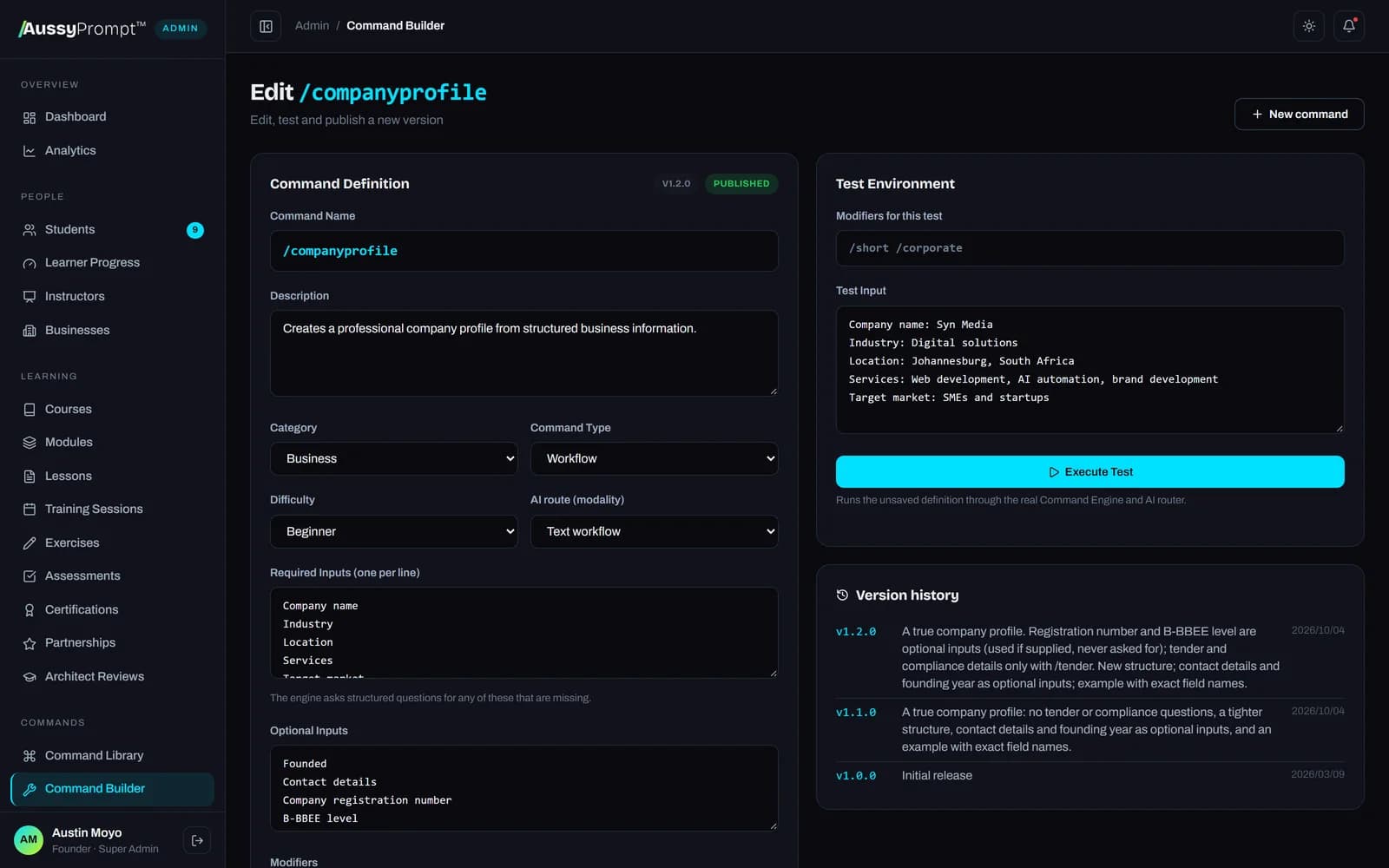This screenshot has height=868, width=1389.
Task: Open the Training Sessions menu item
Action: [113, 510]
